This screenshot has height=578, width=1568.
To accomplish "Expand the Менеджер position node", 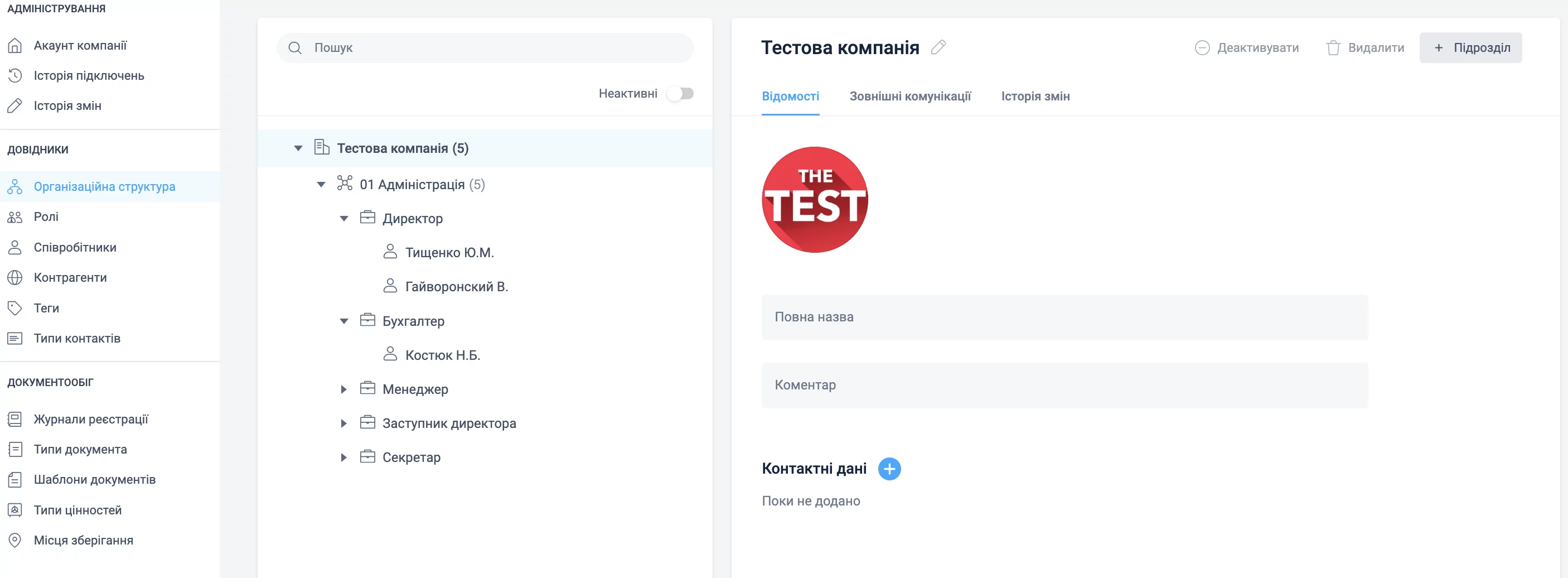I will 344,390.
